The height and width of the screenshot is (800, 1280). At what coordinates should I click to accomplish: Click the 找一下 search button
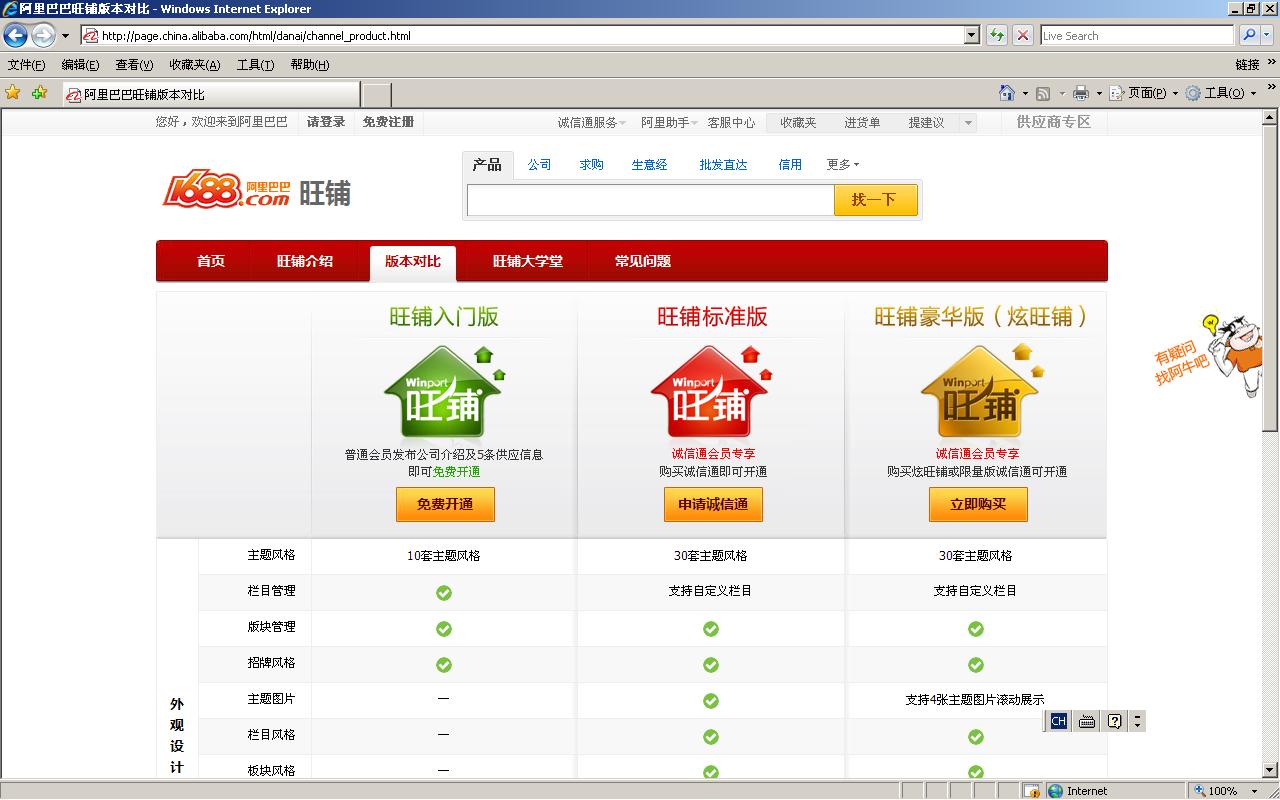[x=875, y=200]
